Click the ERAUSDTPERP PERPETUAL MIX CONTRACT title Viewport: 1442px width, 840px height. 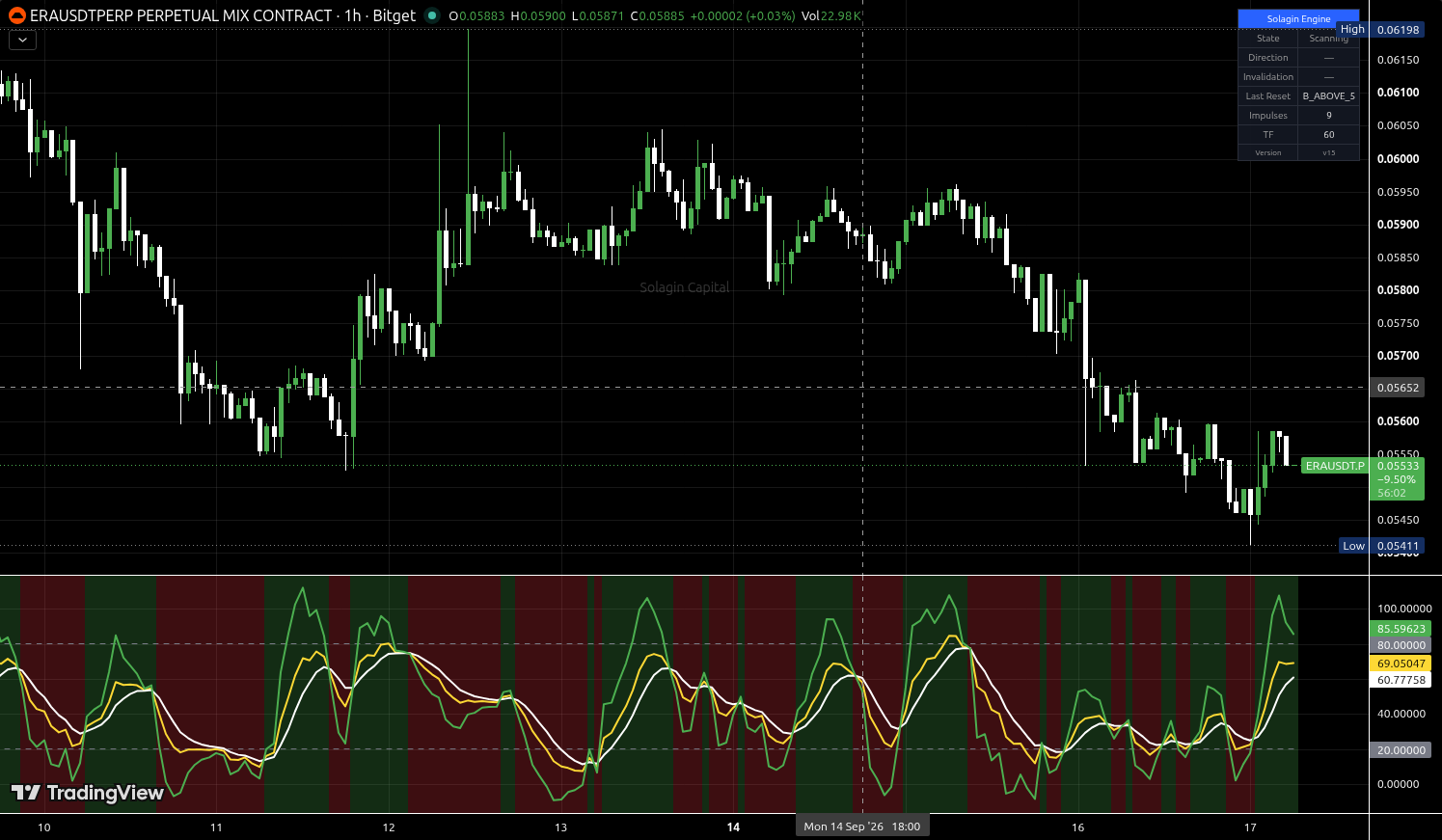click(181, 15)
